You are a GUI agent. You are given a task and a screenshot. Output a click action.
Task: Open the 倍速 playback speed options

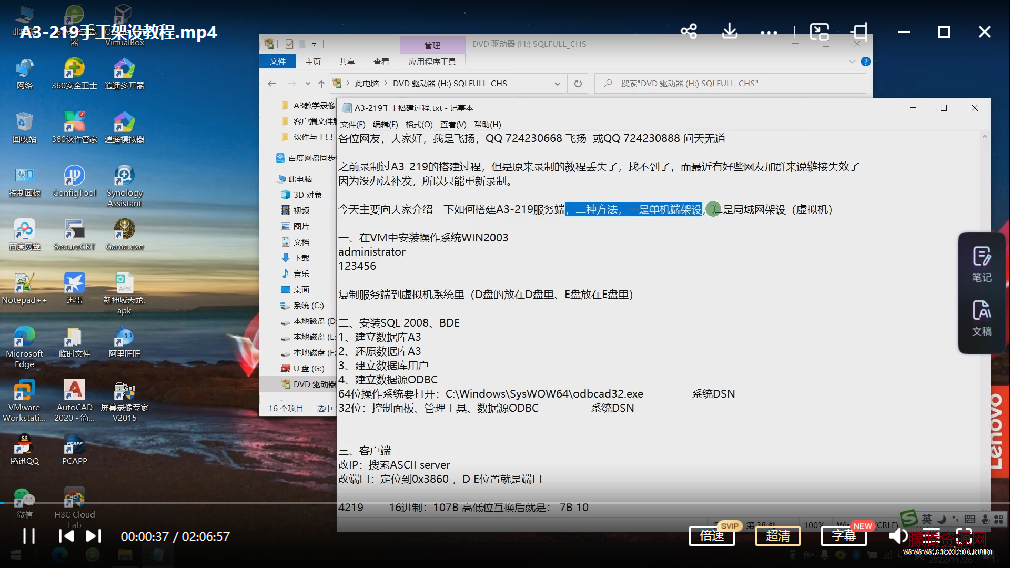pos(712,536)
